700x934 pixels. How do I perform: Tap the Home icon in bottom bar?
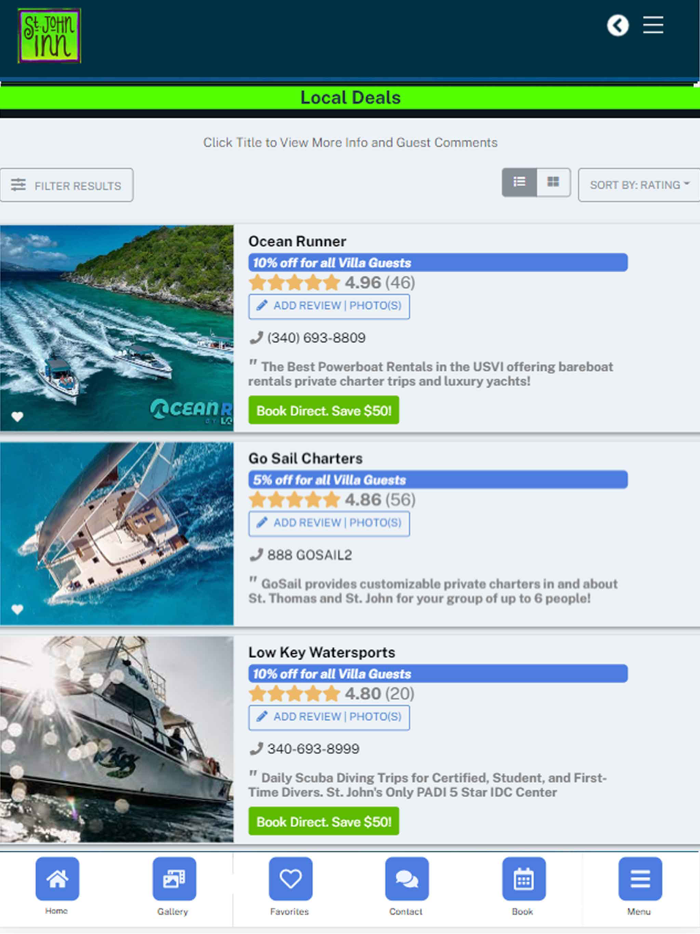pyautogui.click(x=57, y=879)
